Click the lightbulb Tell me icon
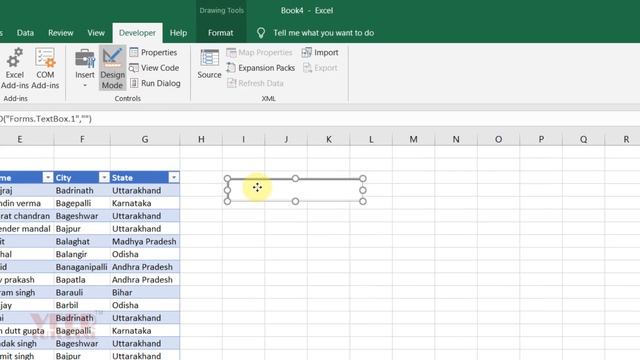The width and height of the screenshot is (640, 360). point(261,33)
